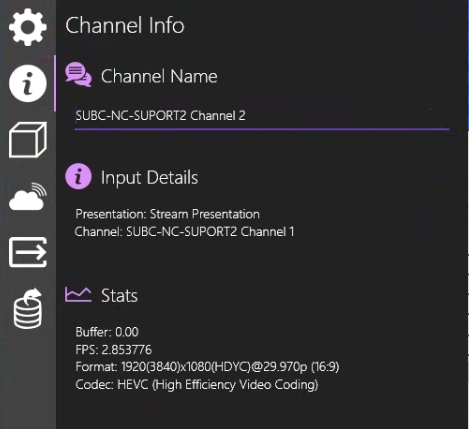Open the settings gear in the sidebar
469x429 pixels.
pos(28,27)
